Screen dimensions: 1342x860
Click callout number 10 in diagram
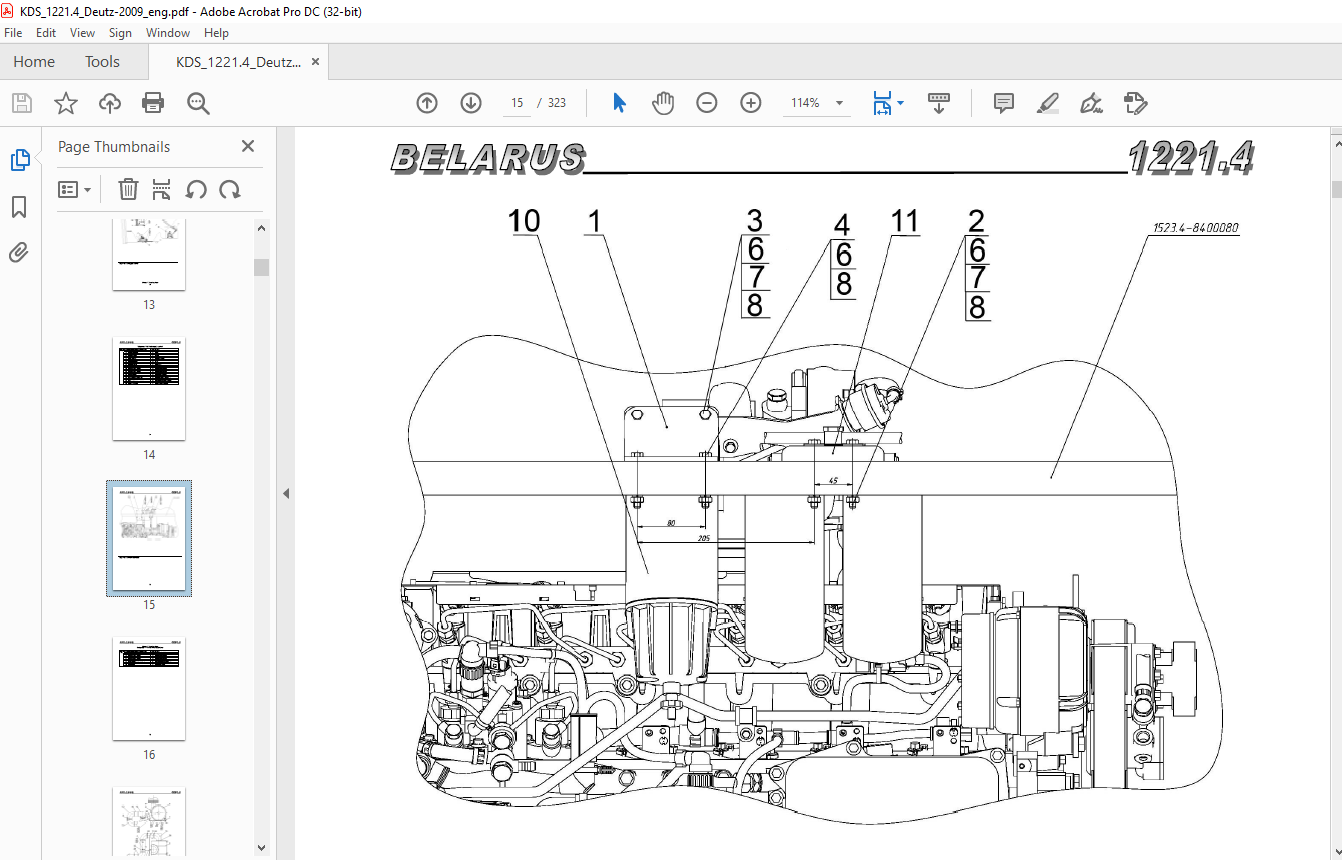tap(524, 221)
